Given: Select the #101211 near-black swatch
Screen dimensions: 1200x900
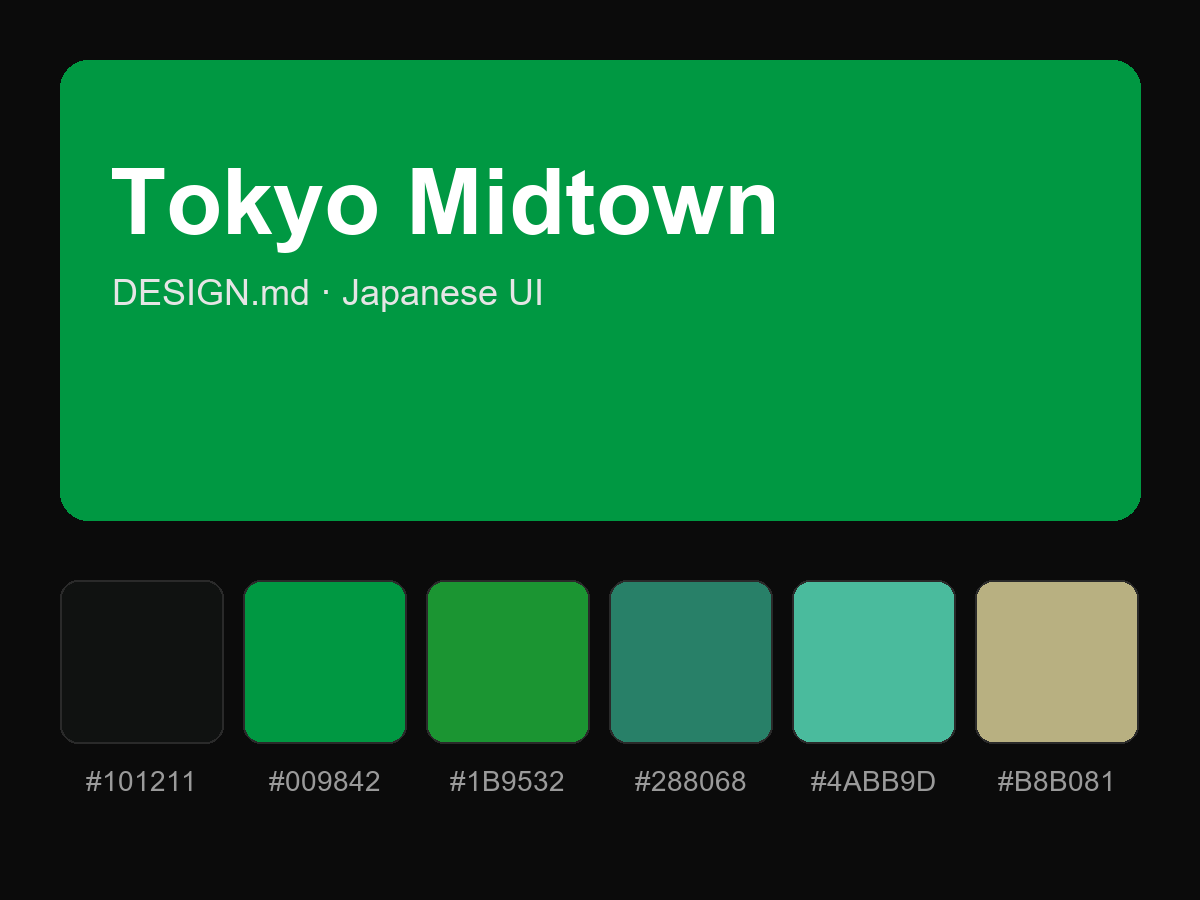Looking at the screenshot, I should [142, 662].
